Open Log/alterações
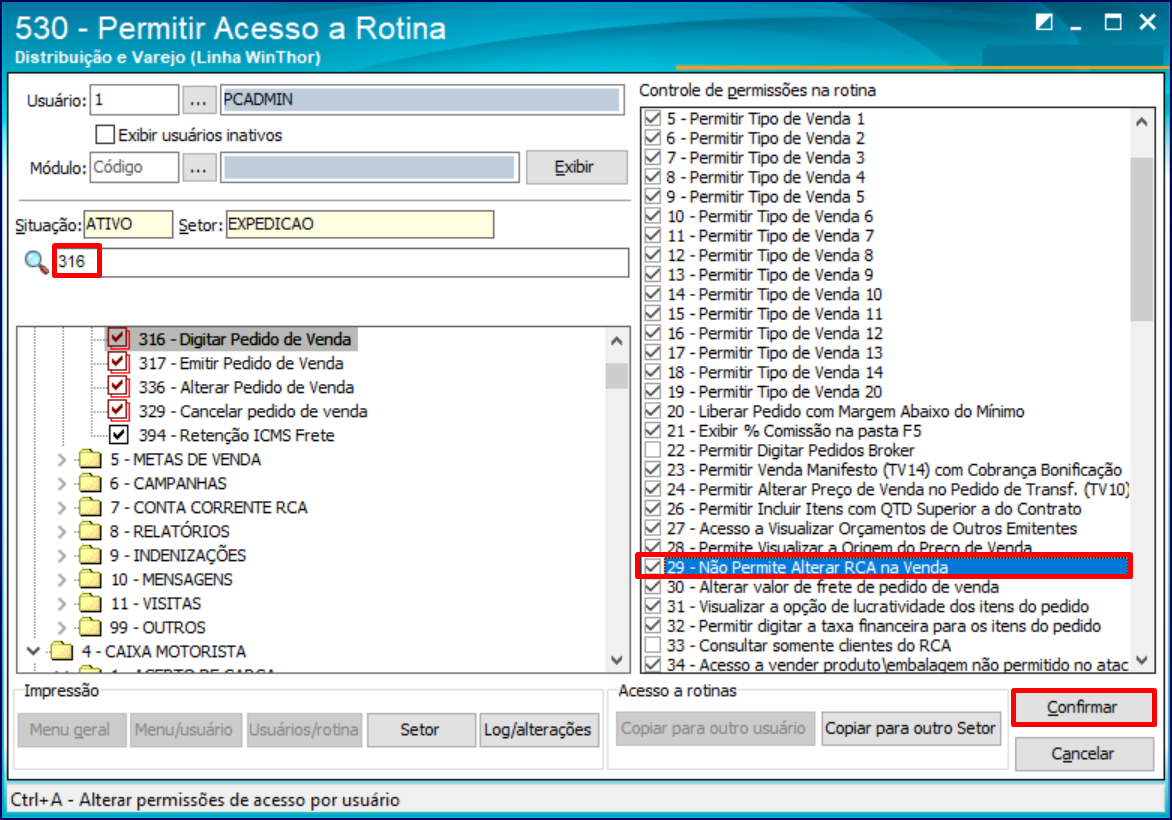The height and width of the screenshot is (820, 1172). pos(537,730)
